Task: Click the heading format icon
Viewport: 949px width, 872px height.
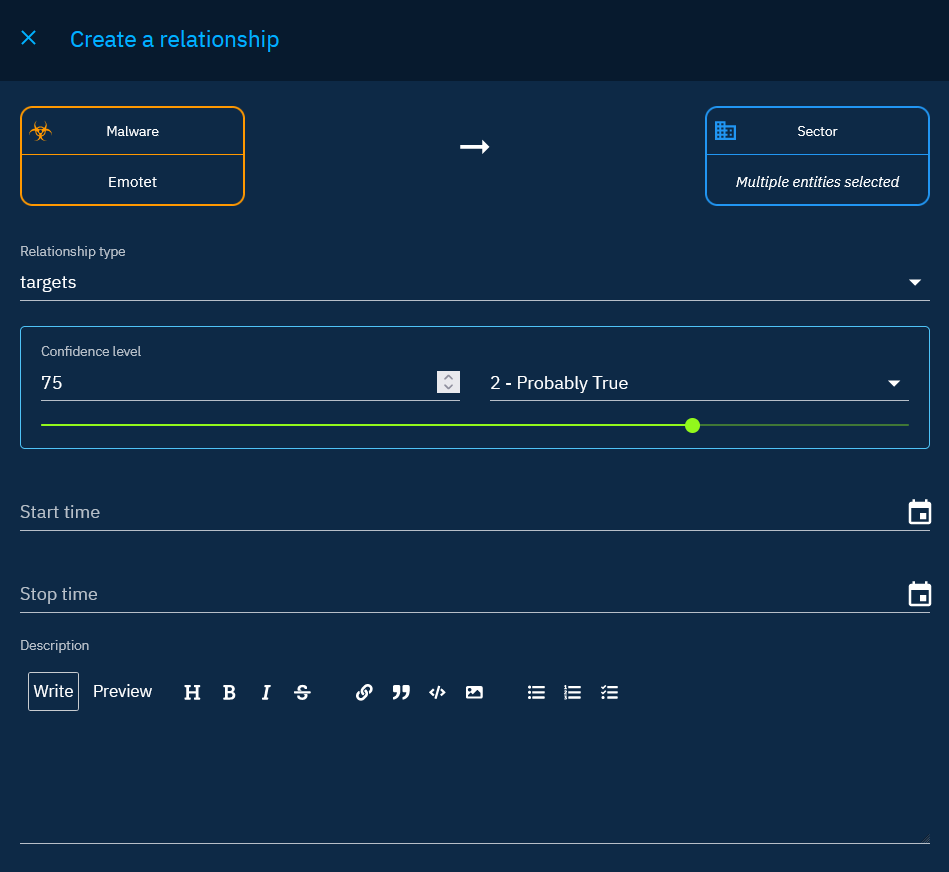Action: (x=192, y=692)
